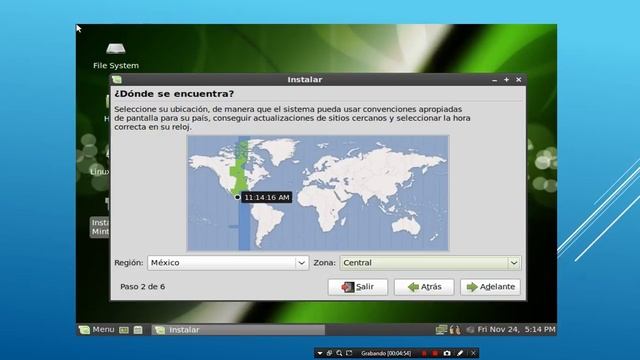Maximize the Instalar window with plus button
The image size is (640, 360).
507,80
